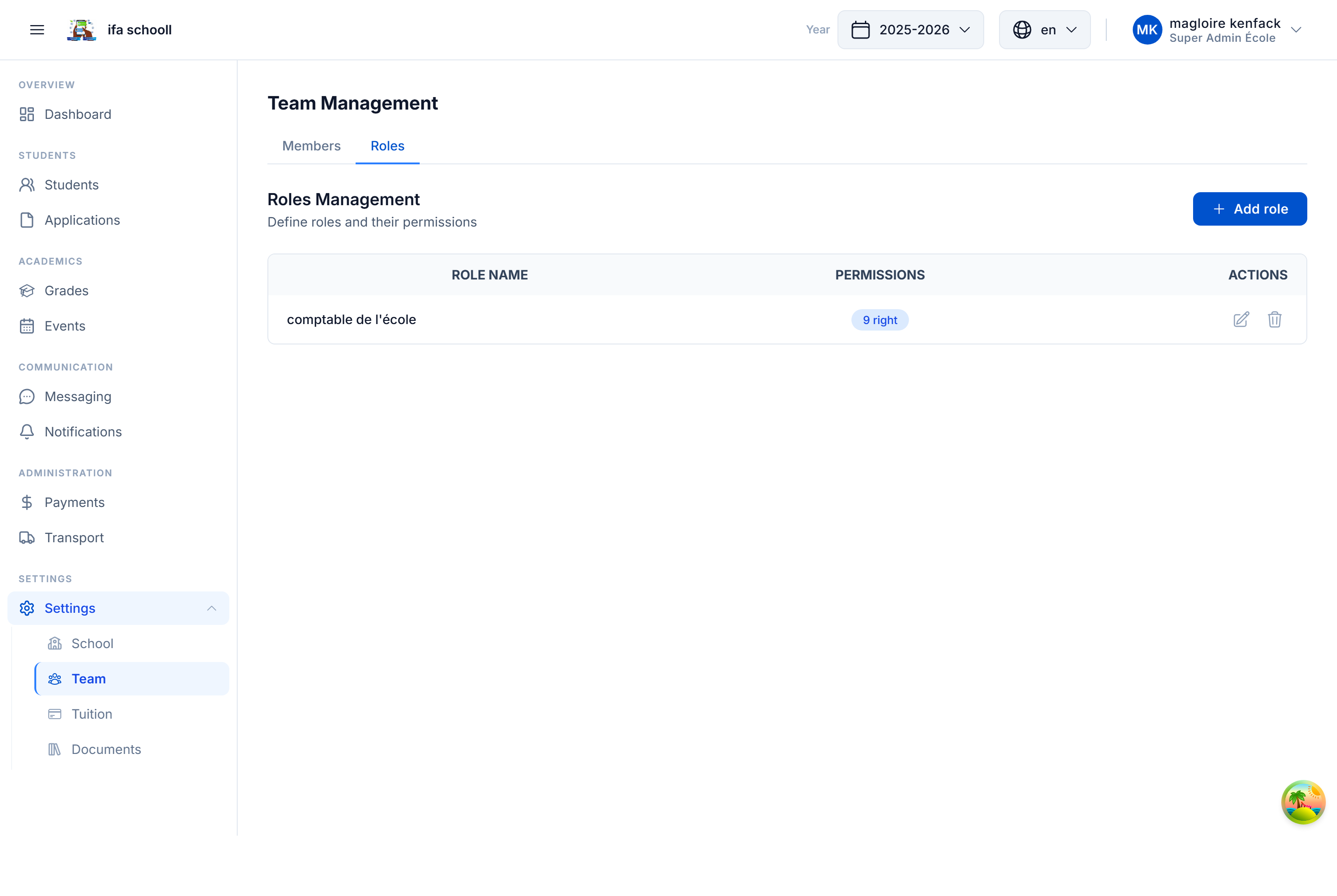1337x896 pixels.
Task: Open the 2025-2026 year dropdown
Action: tap(911, 30)
